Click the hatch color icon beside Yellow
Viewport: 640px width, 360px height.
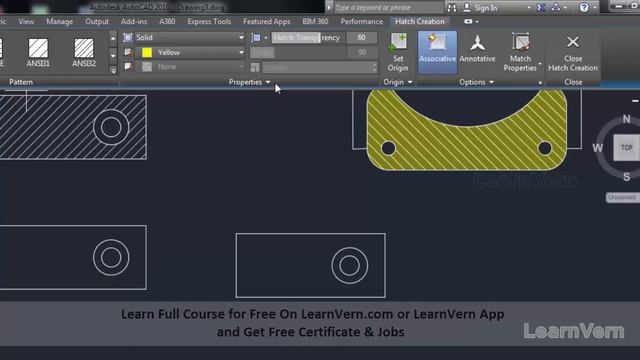click(x=128, y=52)
